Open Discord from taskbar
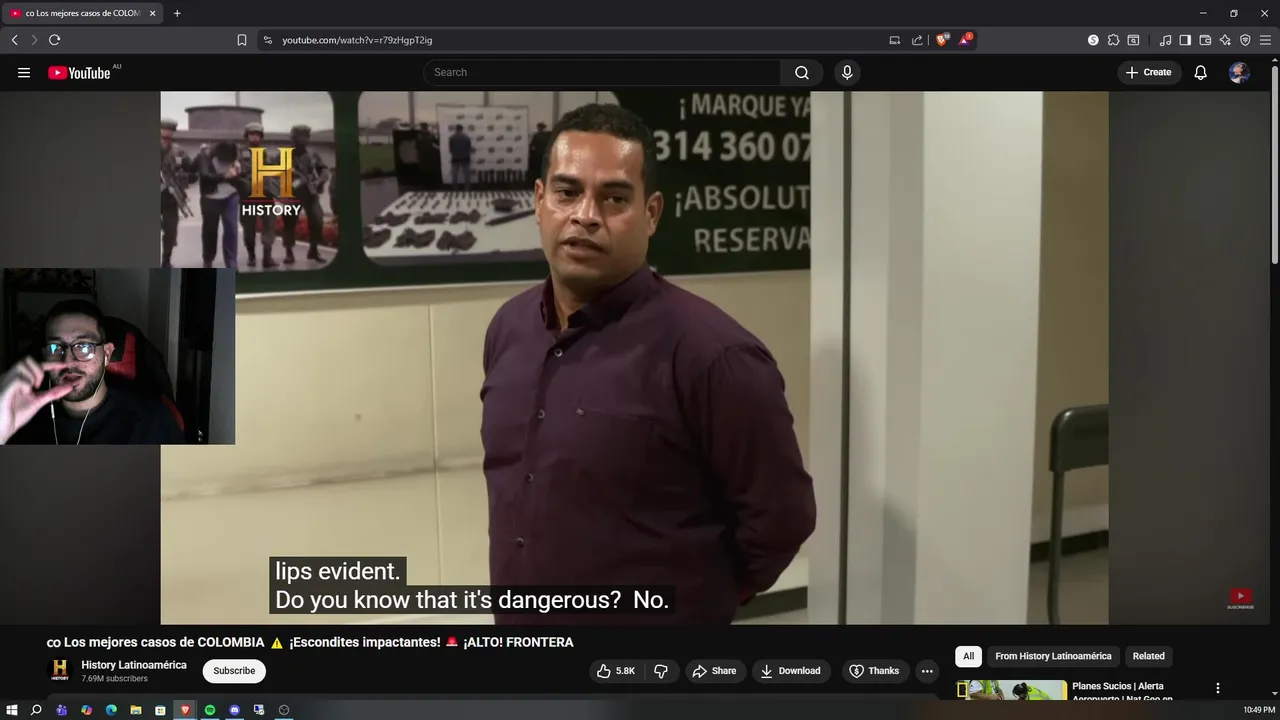The width and height of the screenshot is (1280, 720). (x=235, y=710)
